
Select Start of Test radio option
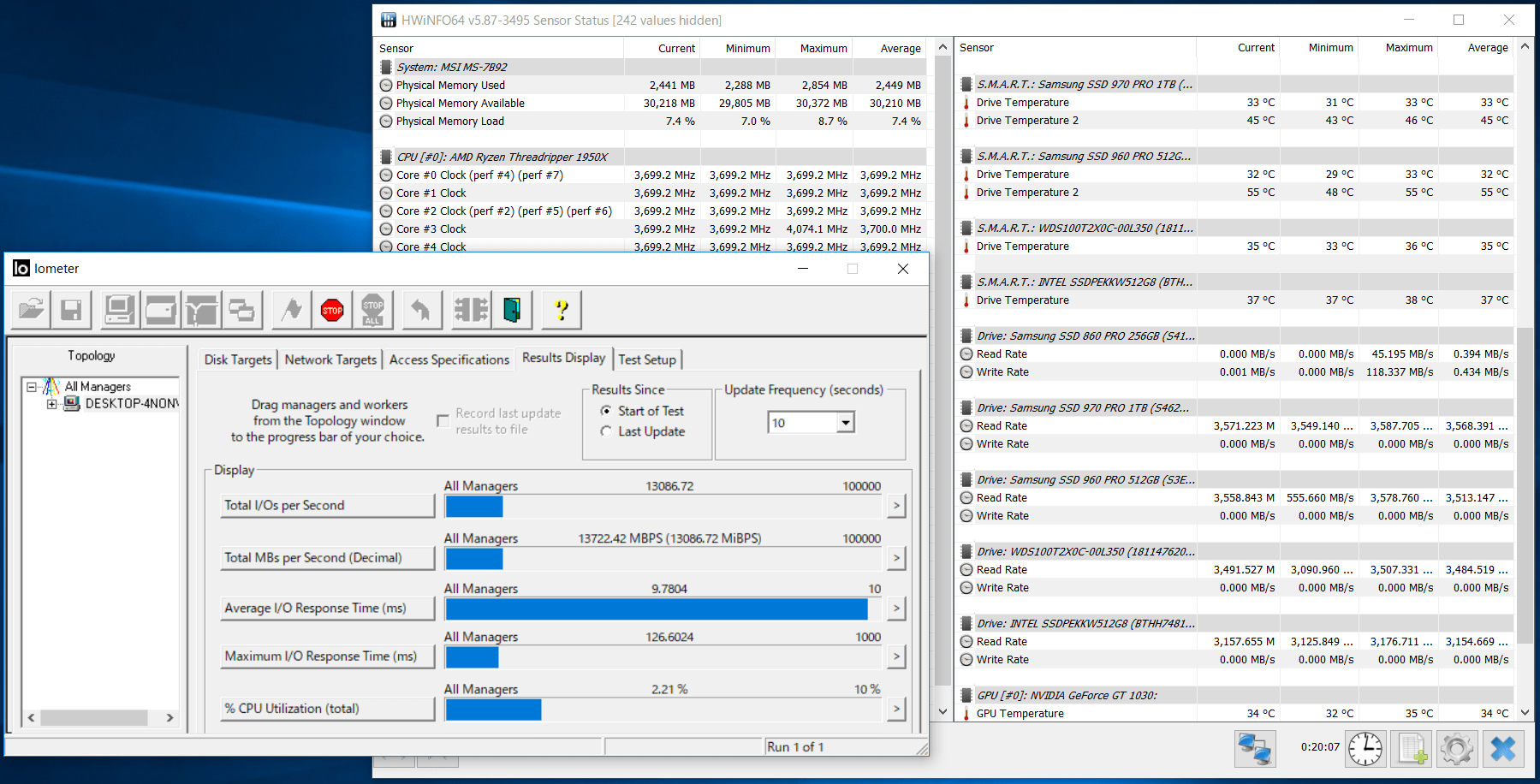(606, 411)
